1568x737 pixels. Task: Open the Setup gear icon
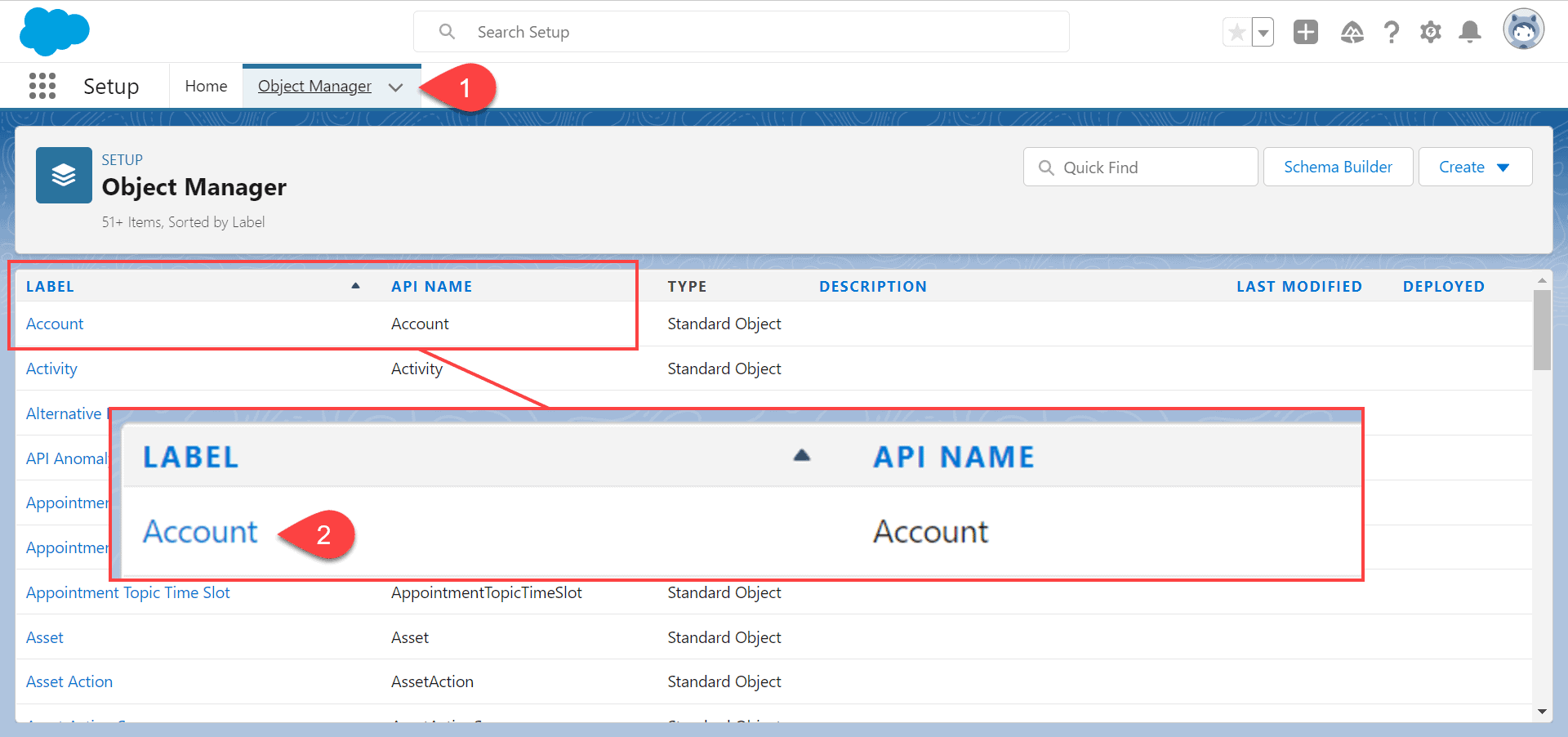pos(1431,32)
